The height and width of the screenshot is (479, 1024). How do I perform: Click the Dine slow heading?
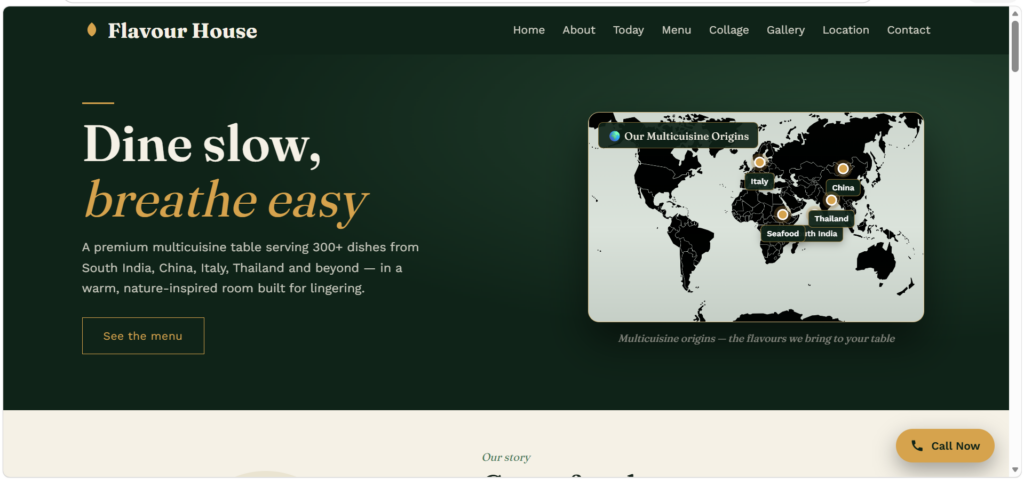pyautogui.click(x=202, y=143)
